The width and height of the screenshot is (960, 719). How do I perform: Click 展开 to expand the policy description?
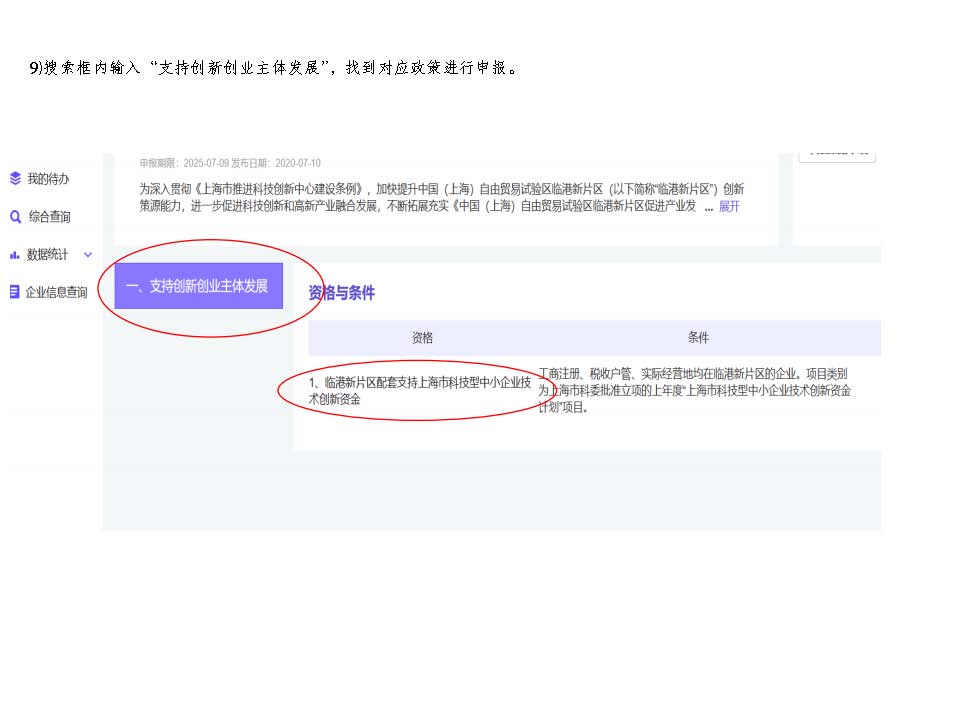[x=729, y=207]
